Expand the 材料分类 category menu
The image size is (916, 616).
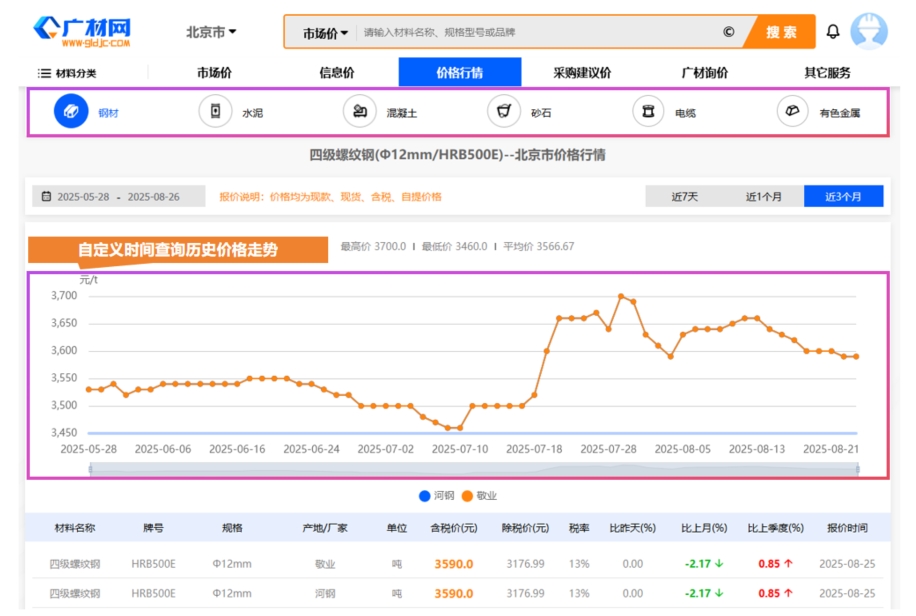pyautogui.click(x=67, y=73)
